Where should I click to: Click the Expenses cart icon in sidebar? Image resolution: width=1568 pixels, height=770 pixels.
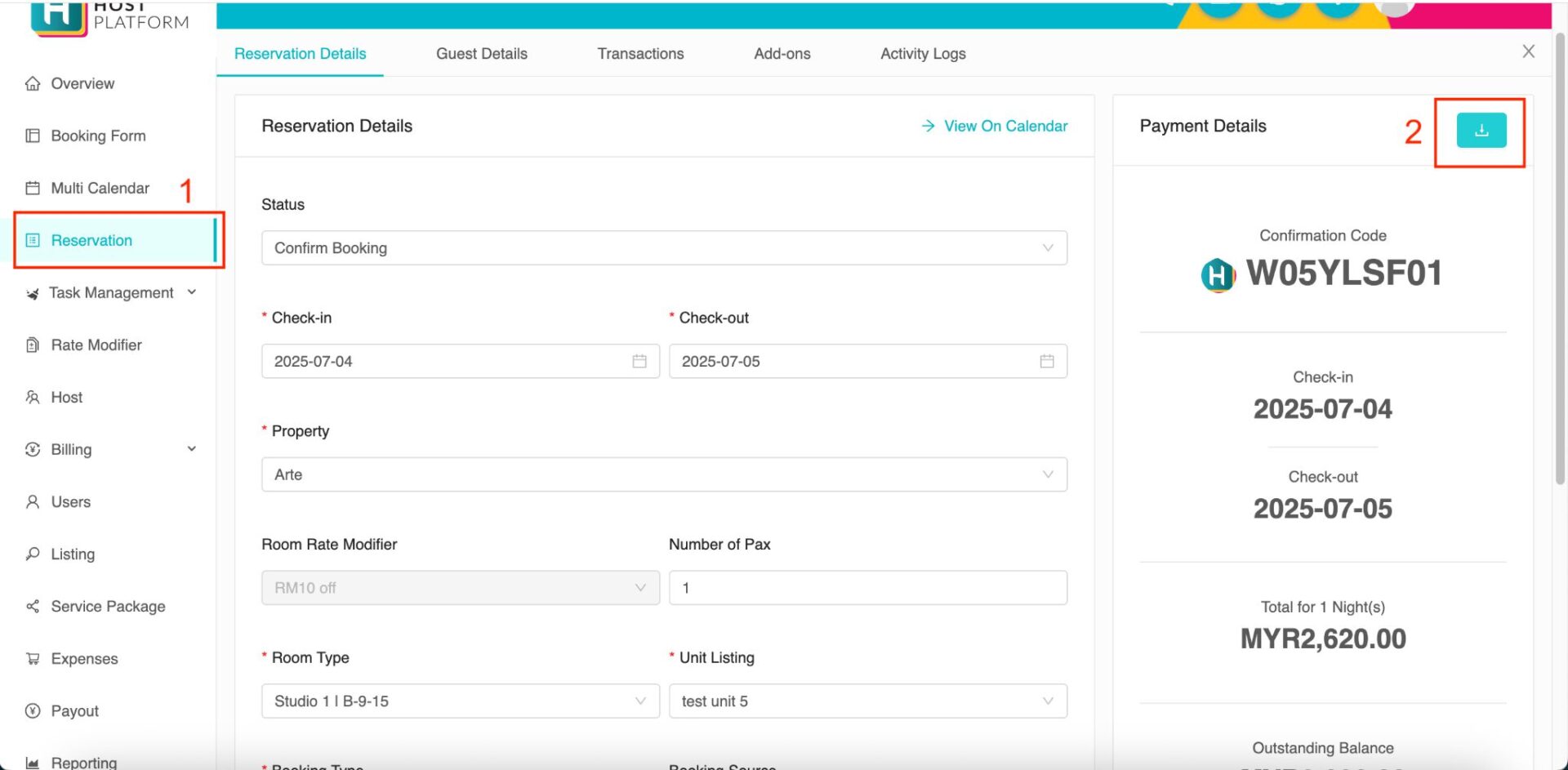coord(33,658)
